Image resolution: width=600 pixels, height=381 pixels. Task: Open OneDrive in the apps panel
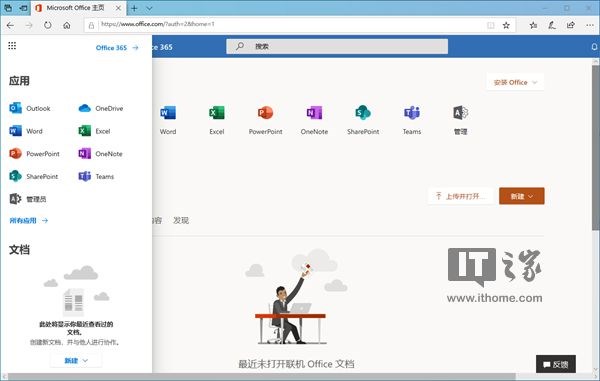[x=101, y=108]
